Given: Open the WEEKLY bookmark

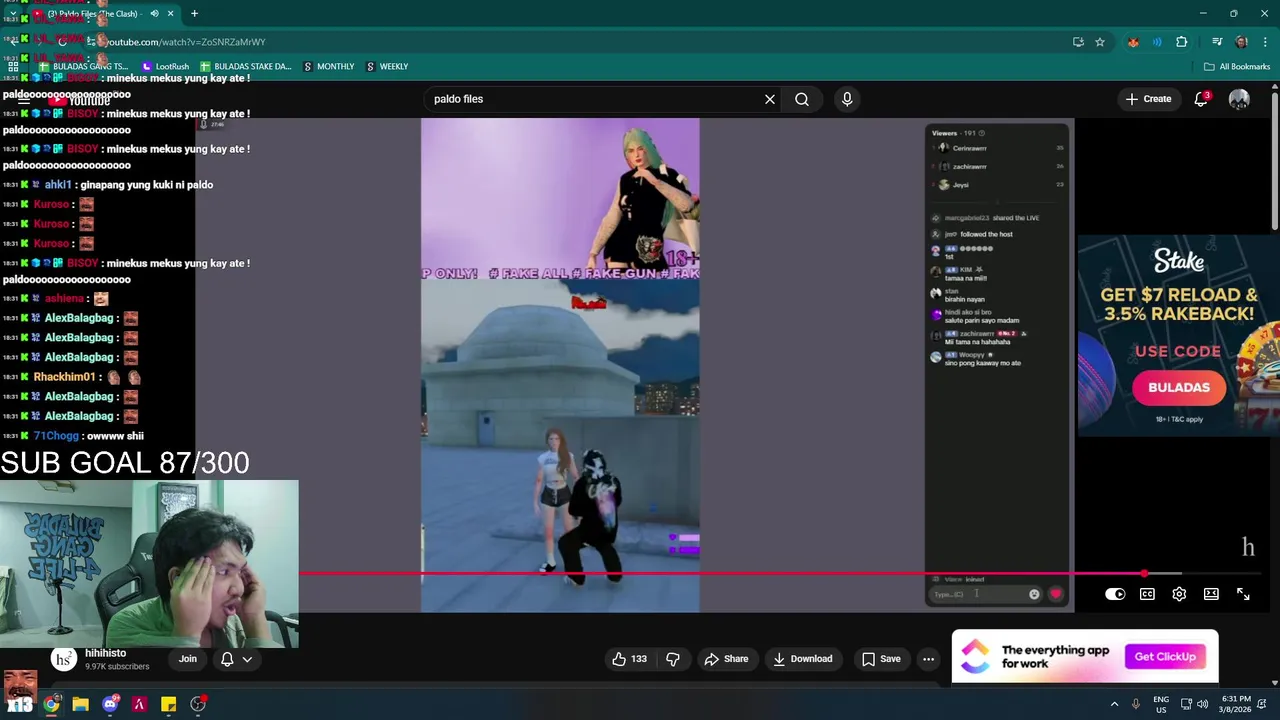Looking at the screenshot, I should (x=387, y=67).
